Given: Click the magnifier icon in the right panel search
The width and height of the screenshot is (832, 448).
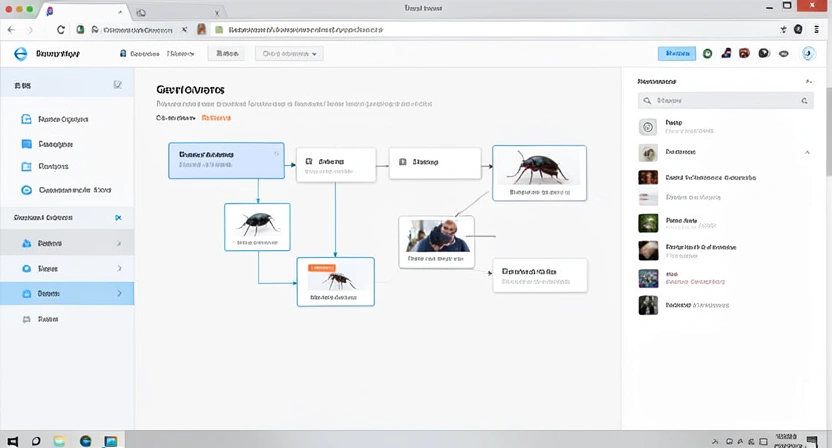Looking at the screenshot, I should click(648, 101).
